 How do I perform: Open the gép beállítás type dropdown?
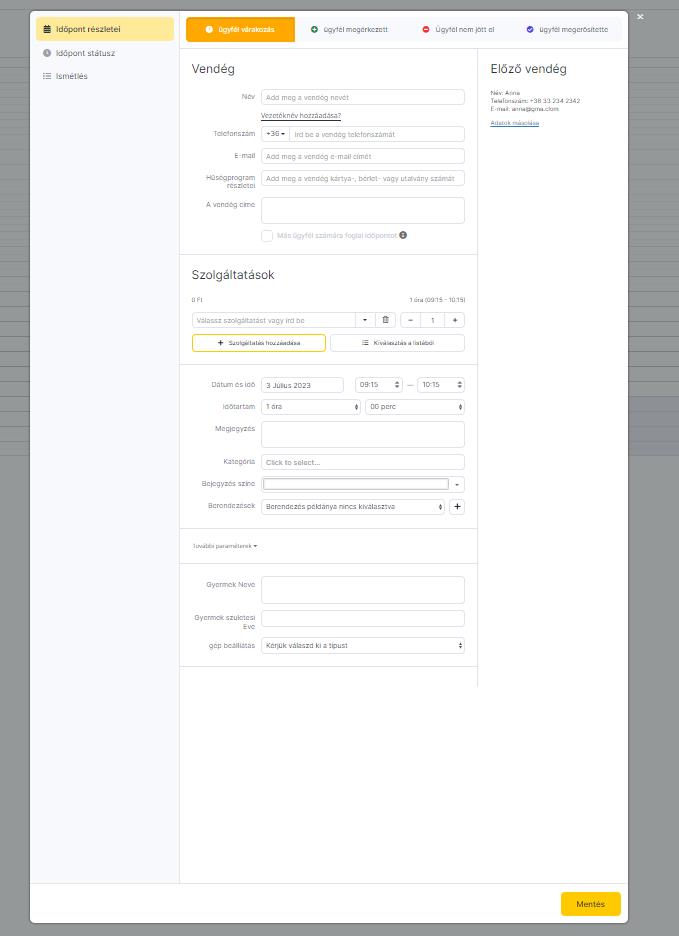[363, 646]
